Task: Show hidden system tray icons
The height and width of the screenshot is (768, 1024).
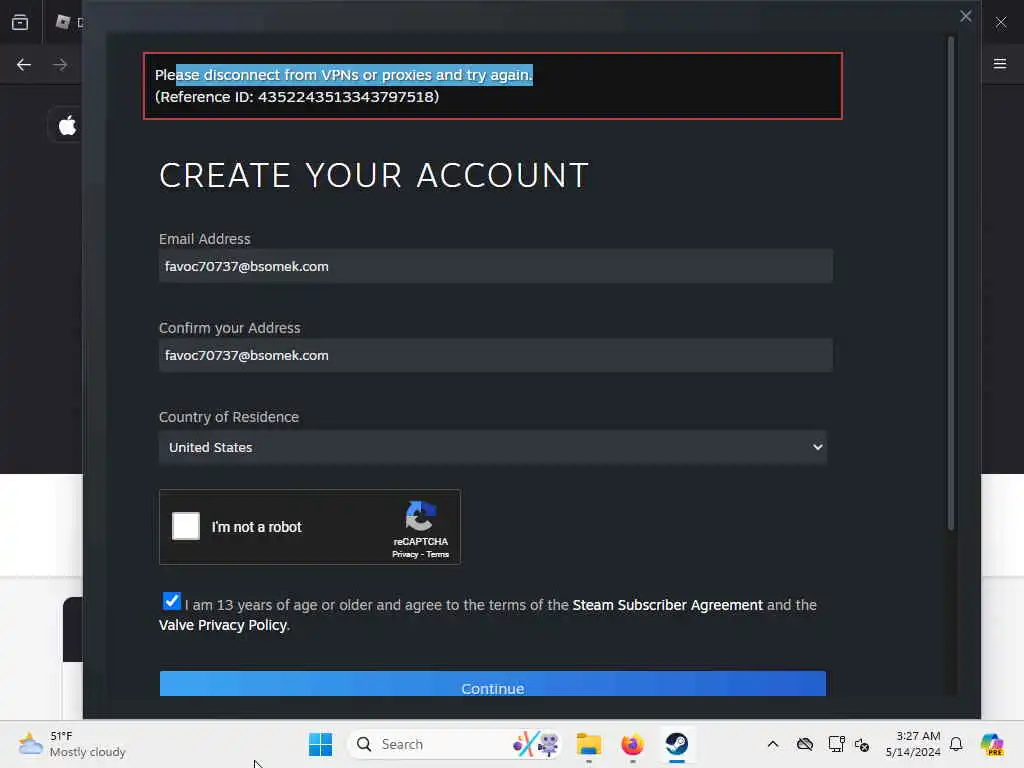Action: [x=773, y=744]
